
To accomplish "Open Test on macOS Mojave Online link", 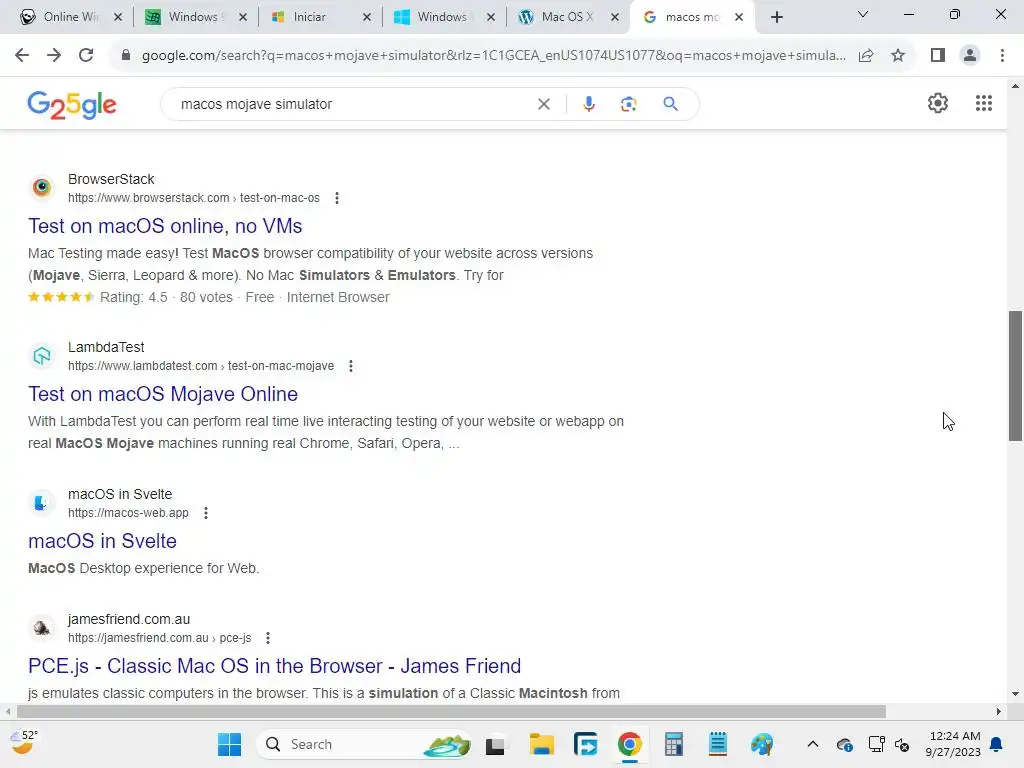I will pyautogui.click(x=163, y=394).
